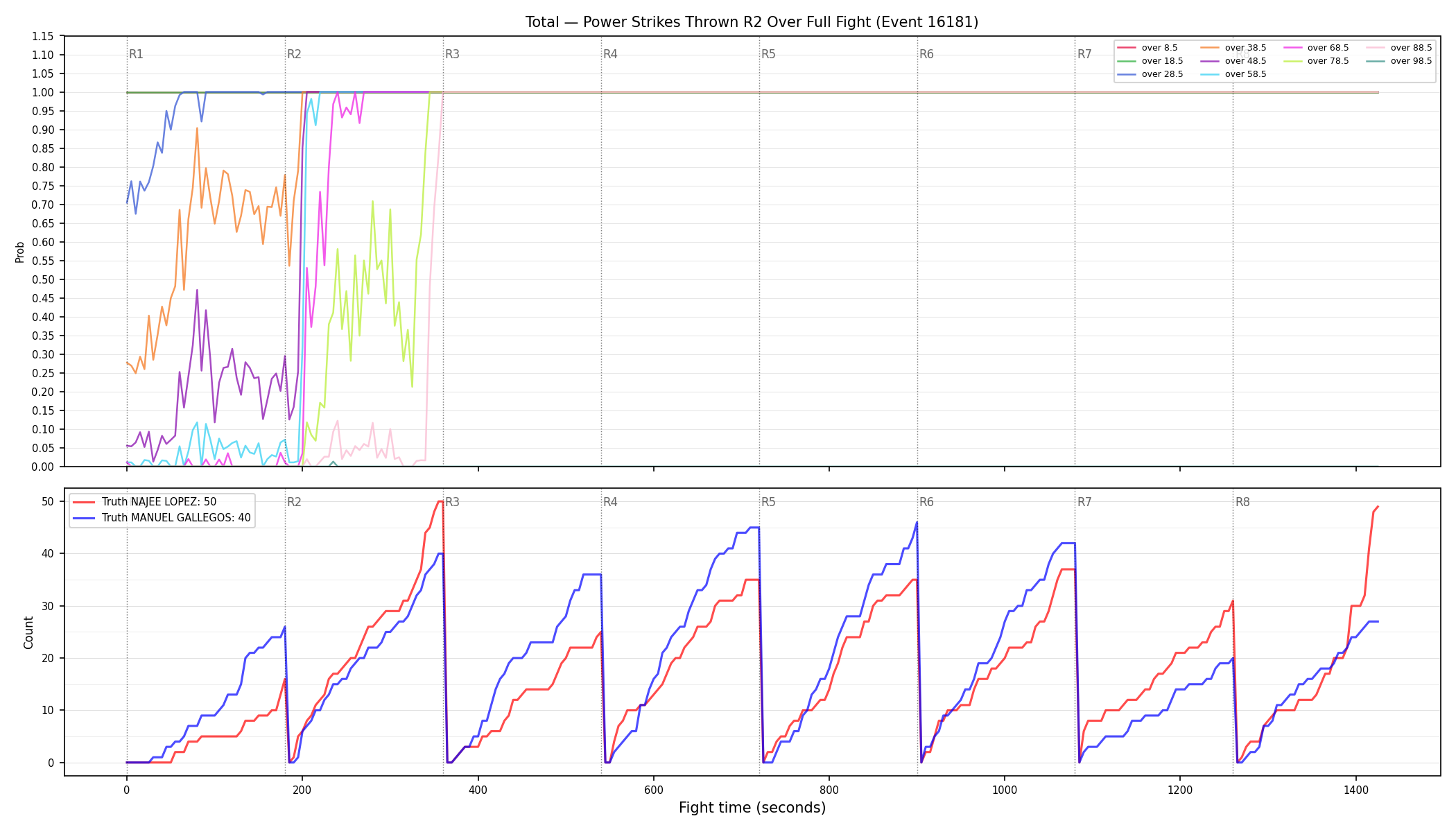
Task: Click the R7 round label in count chart
Action: click(x=1084, y=502)
